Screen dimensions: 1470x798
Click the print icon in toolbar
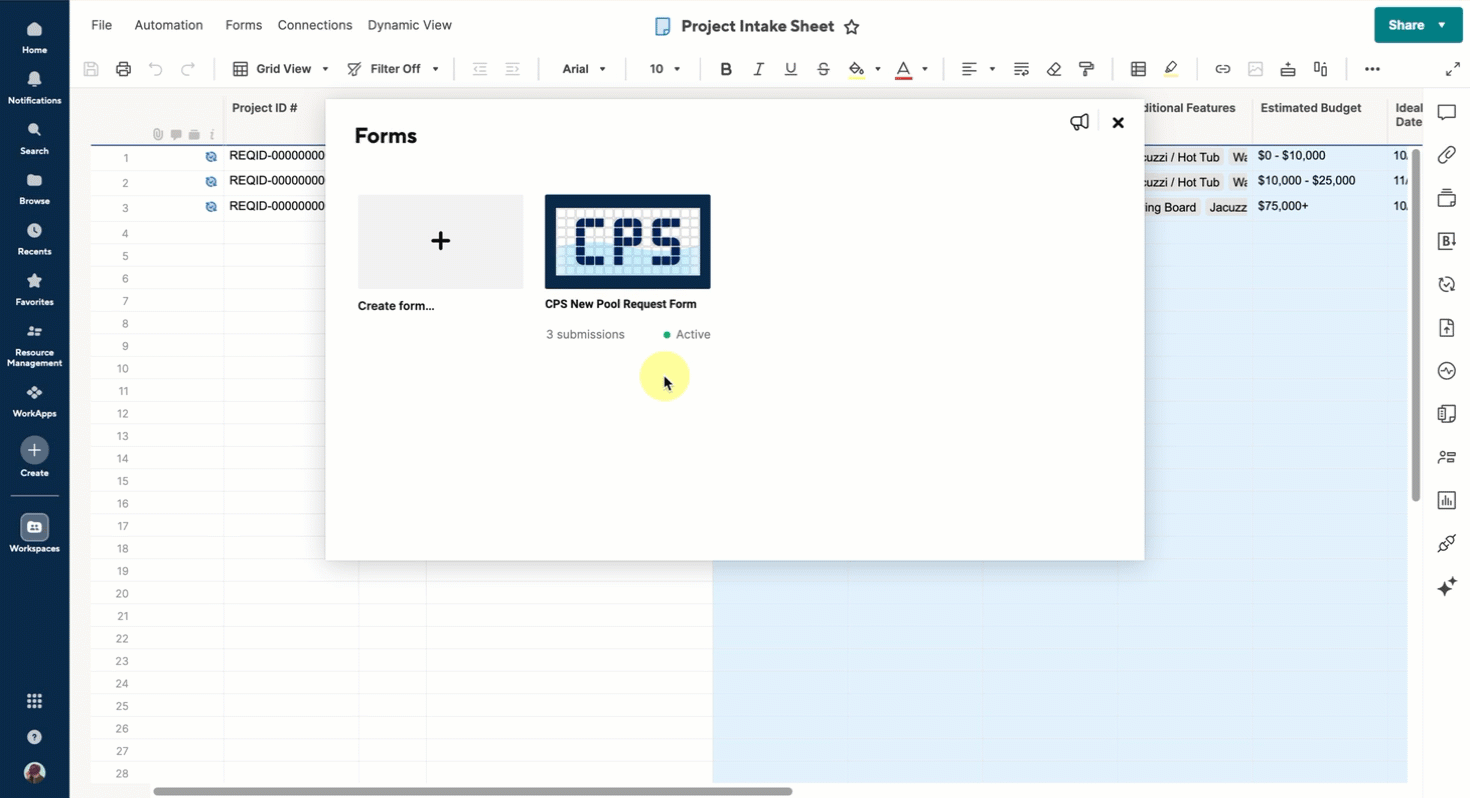pyautogui.click(x=123, y=69)
